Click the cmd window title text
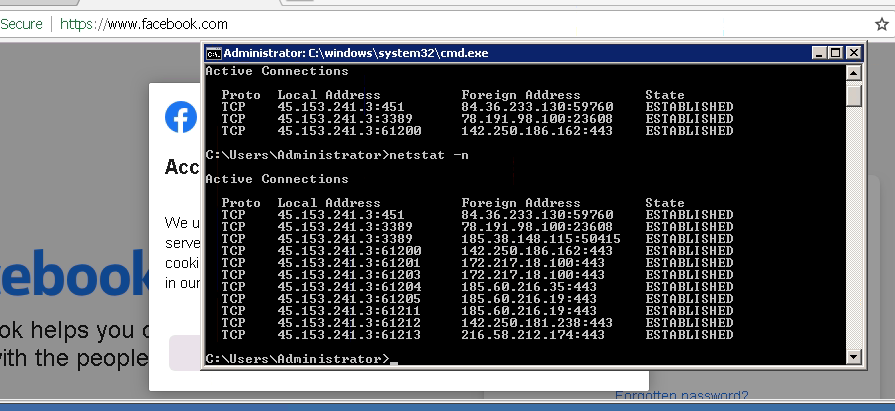The width and height of the screenshot is (895, 411). tap(356, 53)
